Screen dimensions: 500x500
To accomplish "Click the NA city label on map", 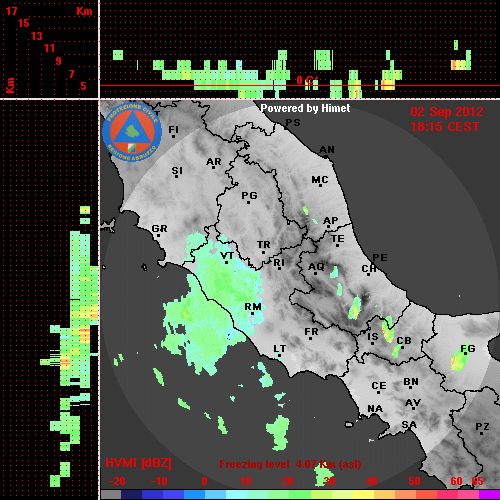I will (375, 409).
